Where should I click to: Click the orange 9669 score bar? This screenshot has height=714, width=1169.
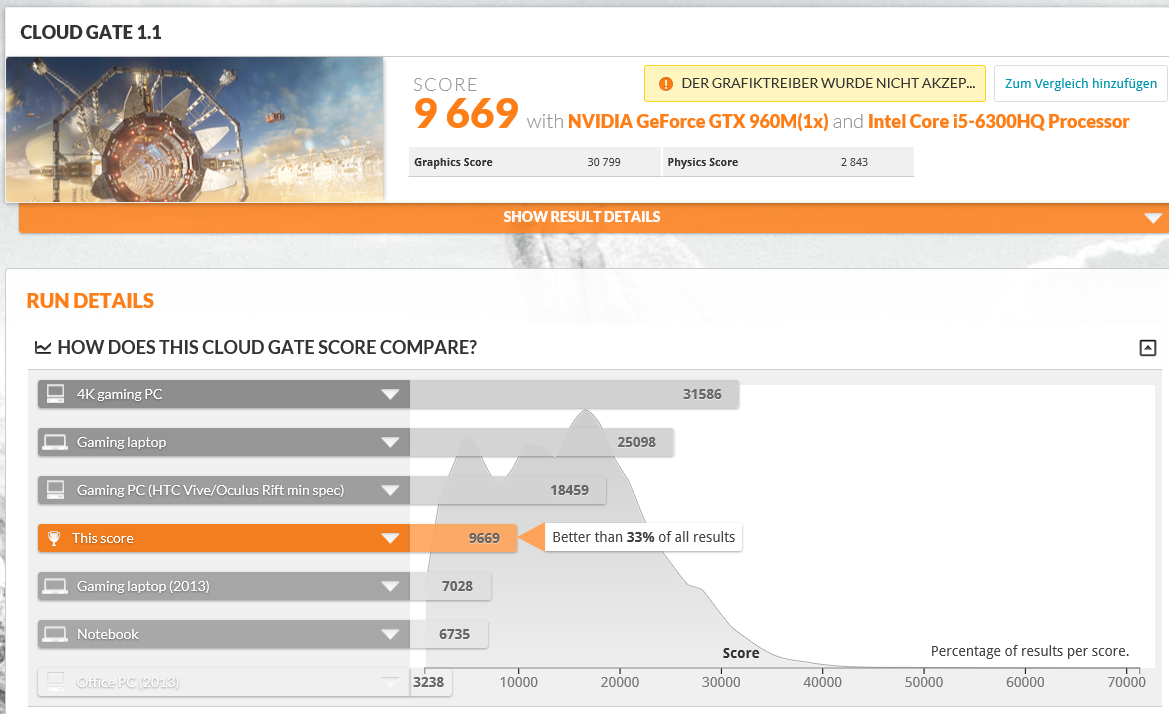463,538
